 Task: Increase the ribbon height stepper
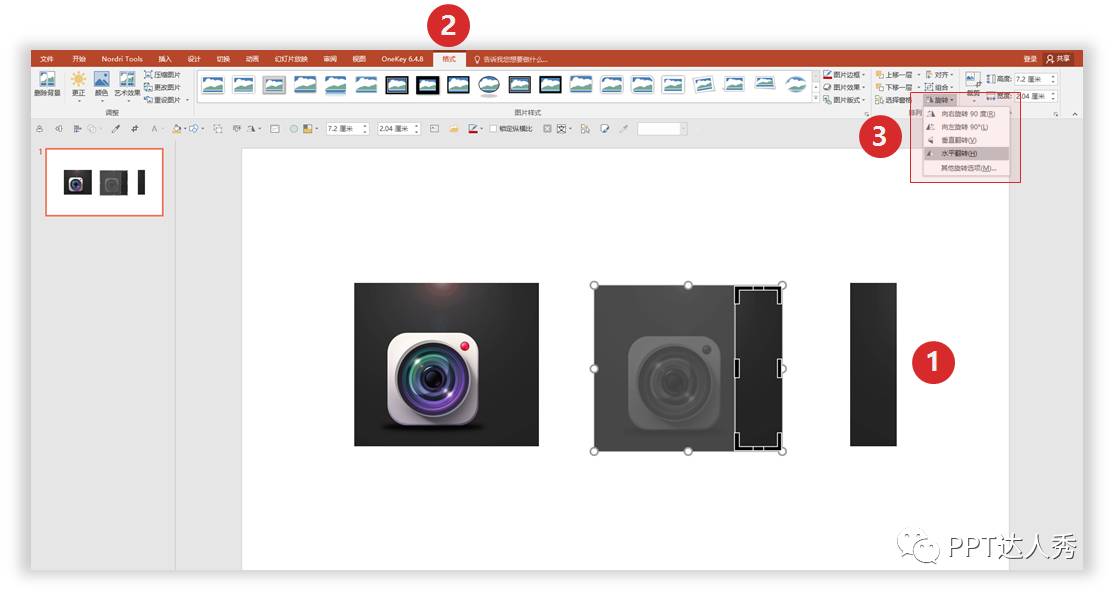(1053, 77)
